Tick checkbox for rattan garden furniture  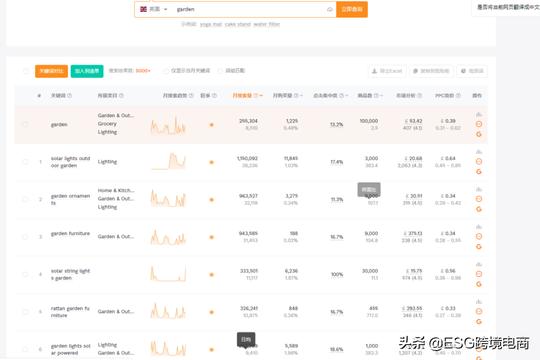click(x=25, y=312)
